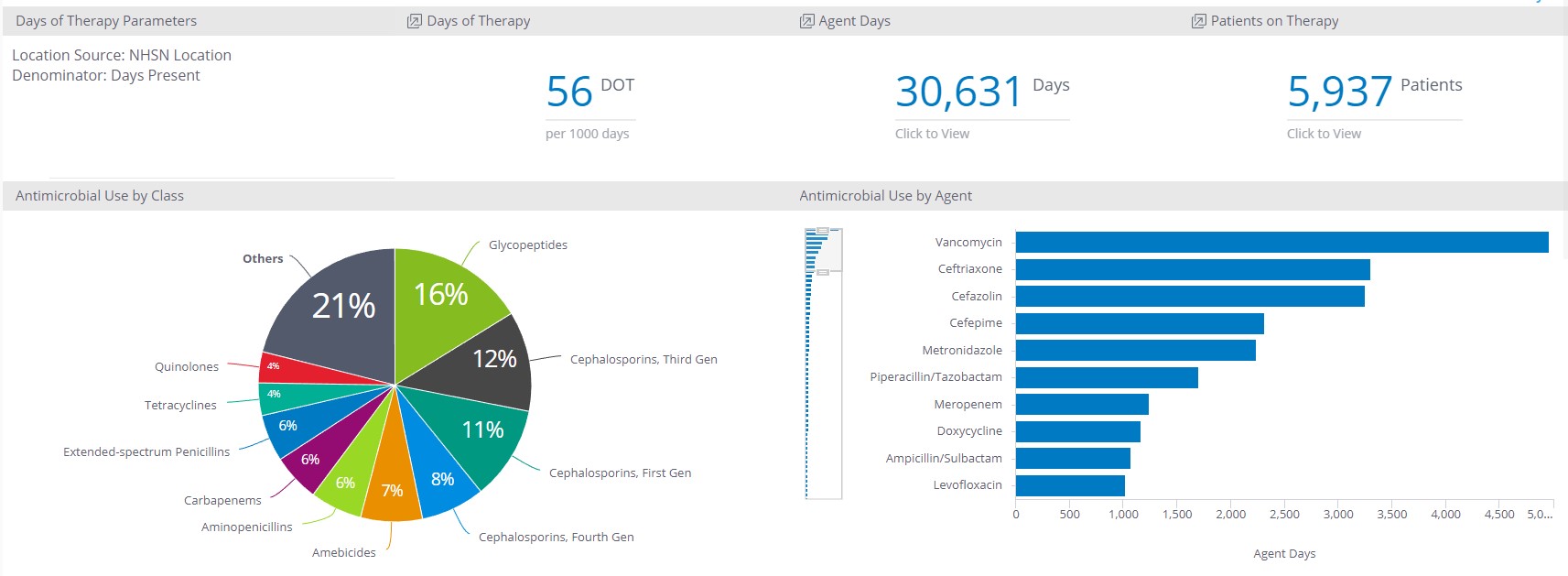
Task: Click the 30,631 agent days value
Action: pyautogui.click(x=957, y=92)
